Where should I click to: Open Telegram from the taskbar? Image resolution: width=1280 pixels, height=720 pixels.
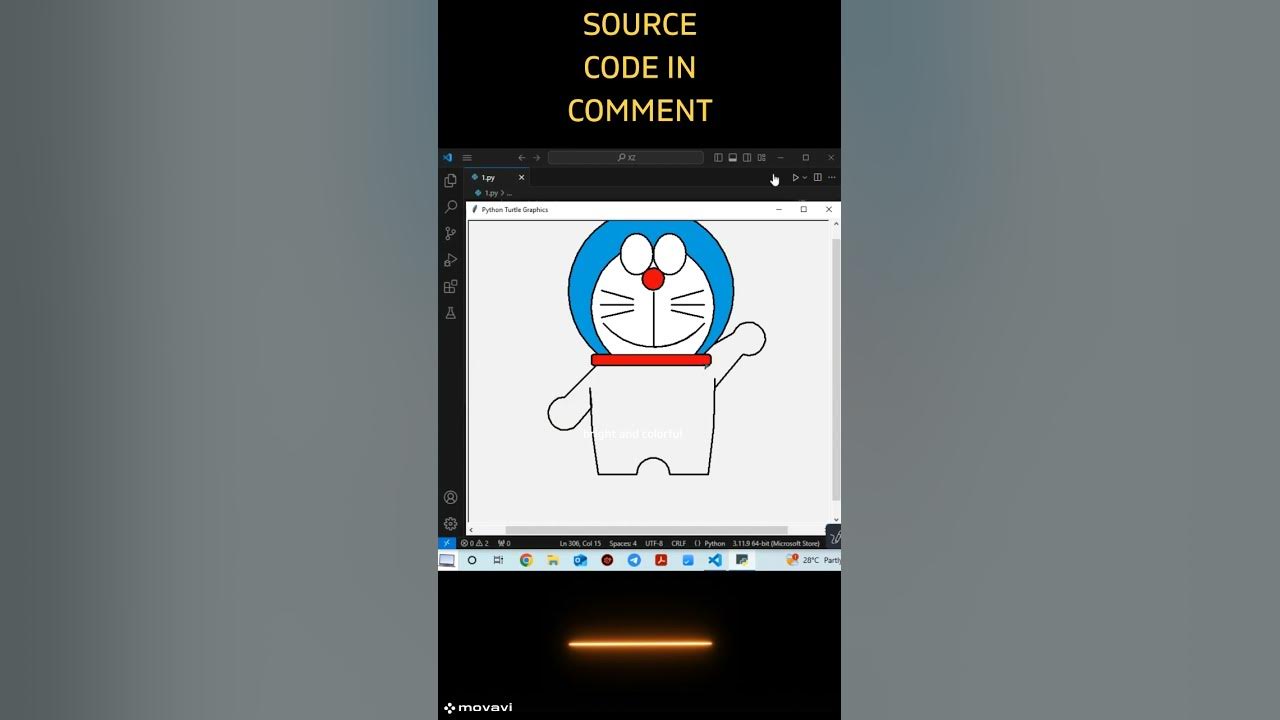[x=634, y=560]
